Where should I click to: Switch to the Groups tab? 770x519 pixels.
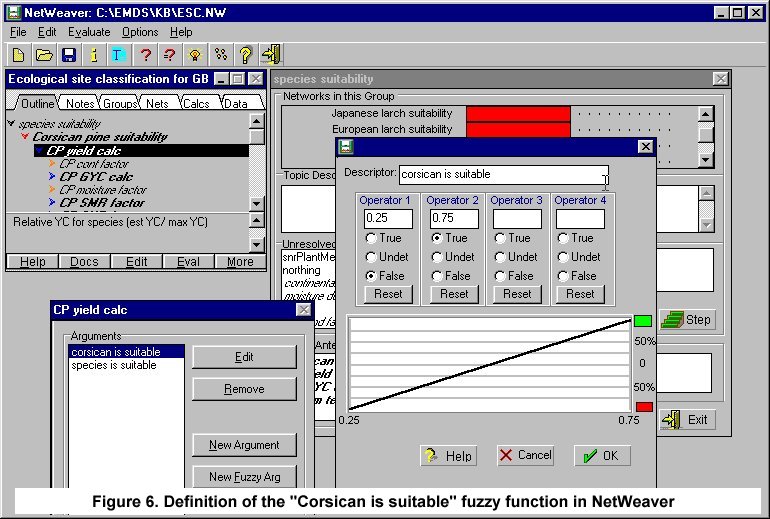click(119, 103)
